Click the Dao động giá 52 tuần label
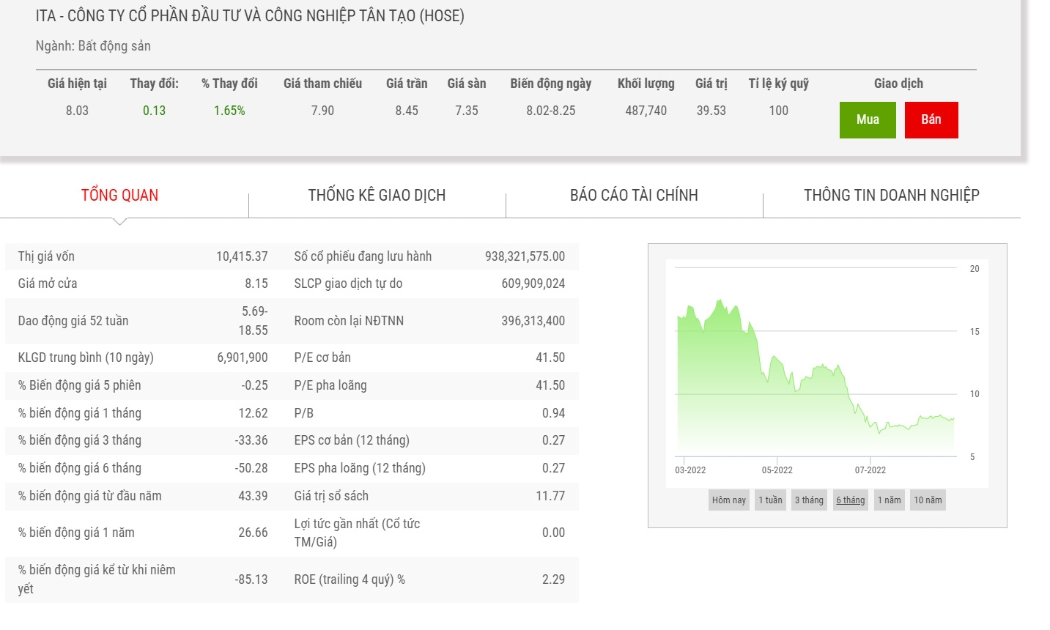Image resolution: width=1050 pixels, height=630 pixels. (x=73, y=321)
